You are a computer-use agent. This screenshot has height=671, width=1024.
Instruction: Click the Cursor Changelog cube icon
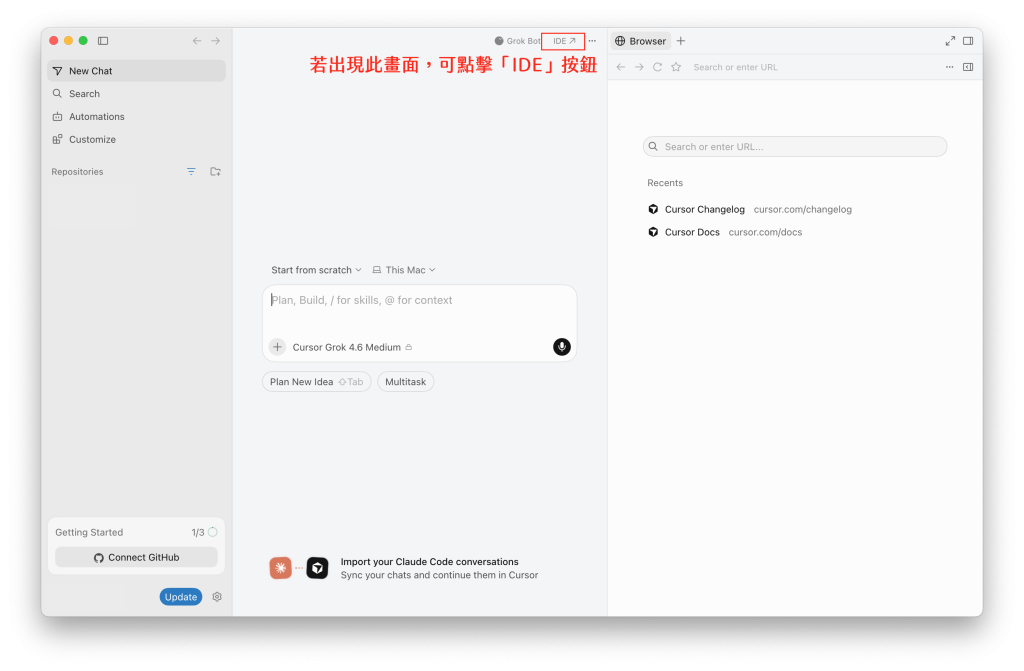[653, 209]
